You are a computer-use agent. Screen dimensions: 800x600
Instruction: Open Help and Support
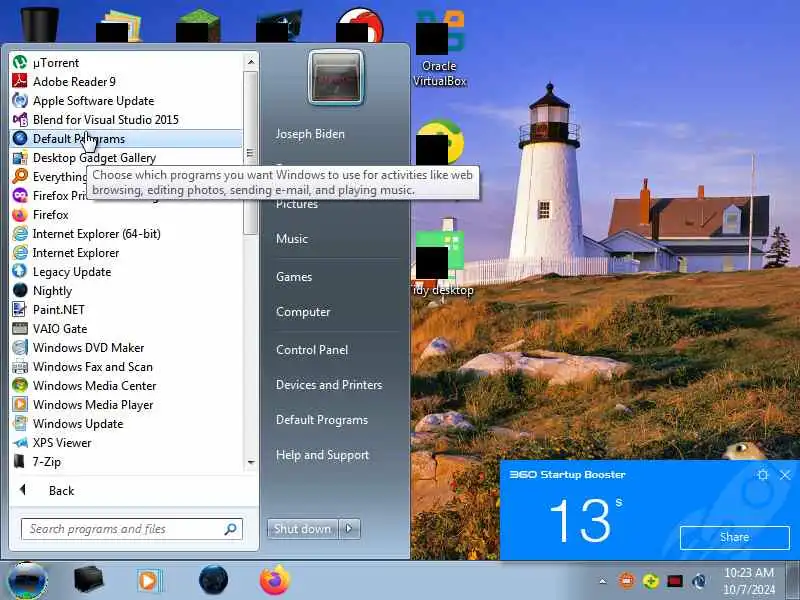pos(322,455)
